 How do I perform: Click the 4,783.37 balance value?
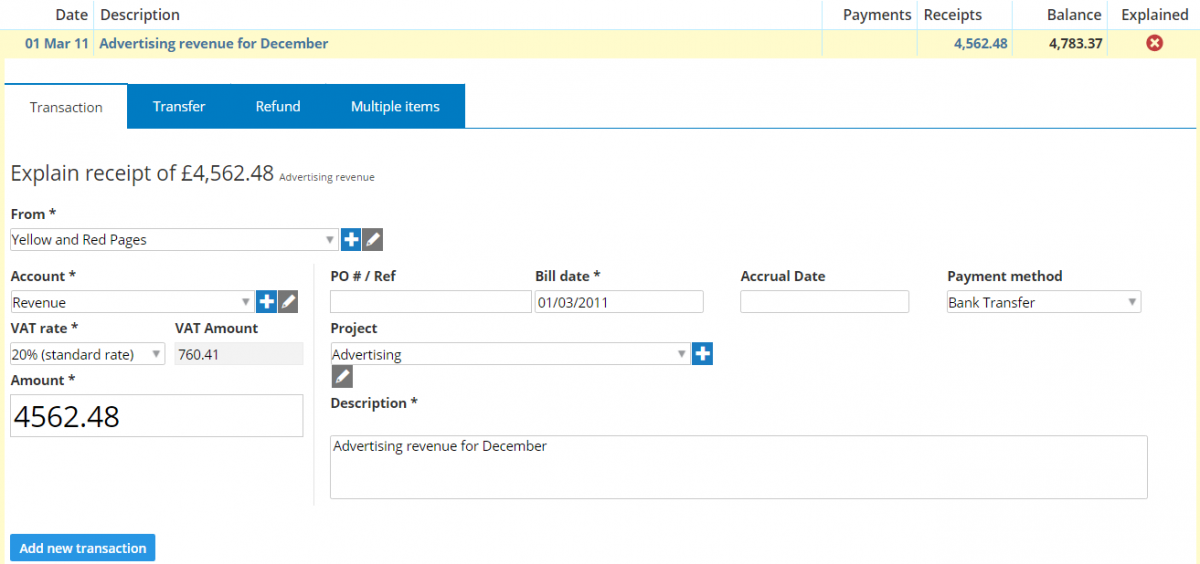point(1076,43)
